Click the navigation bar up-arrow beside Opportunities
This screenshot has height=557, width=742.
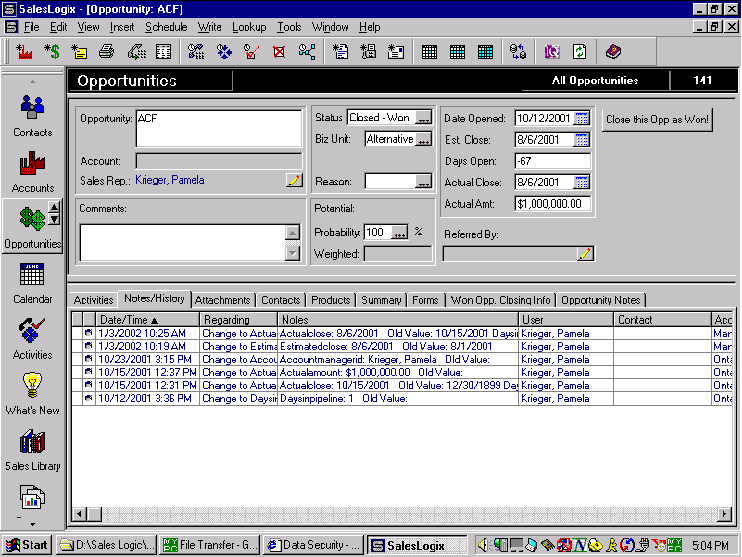tap(54, 207)
